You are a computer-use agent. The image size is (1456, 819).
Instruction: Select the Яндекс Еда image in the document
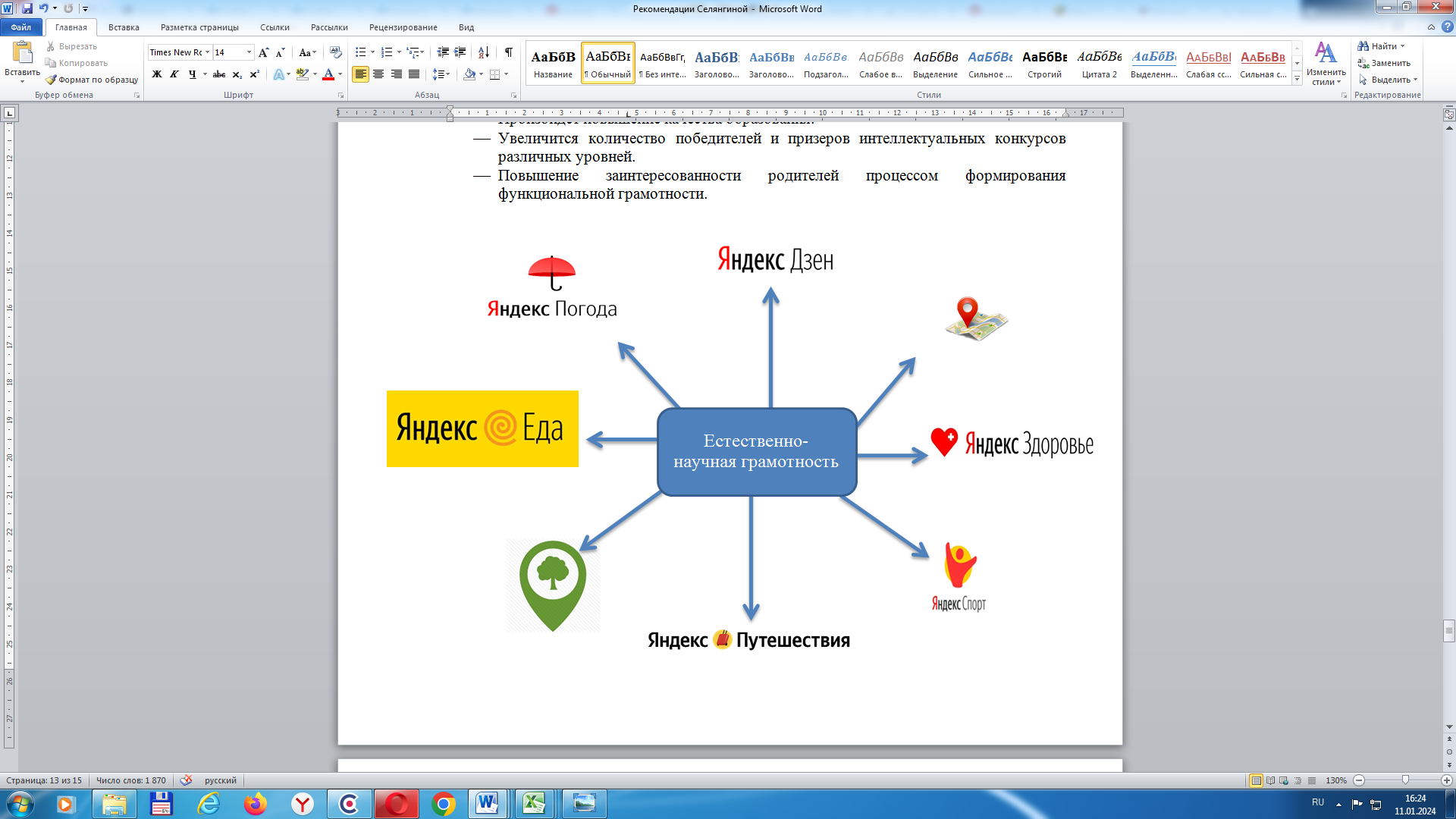pos(482,428)
